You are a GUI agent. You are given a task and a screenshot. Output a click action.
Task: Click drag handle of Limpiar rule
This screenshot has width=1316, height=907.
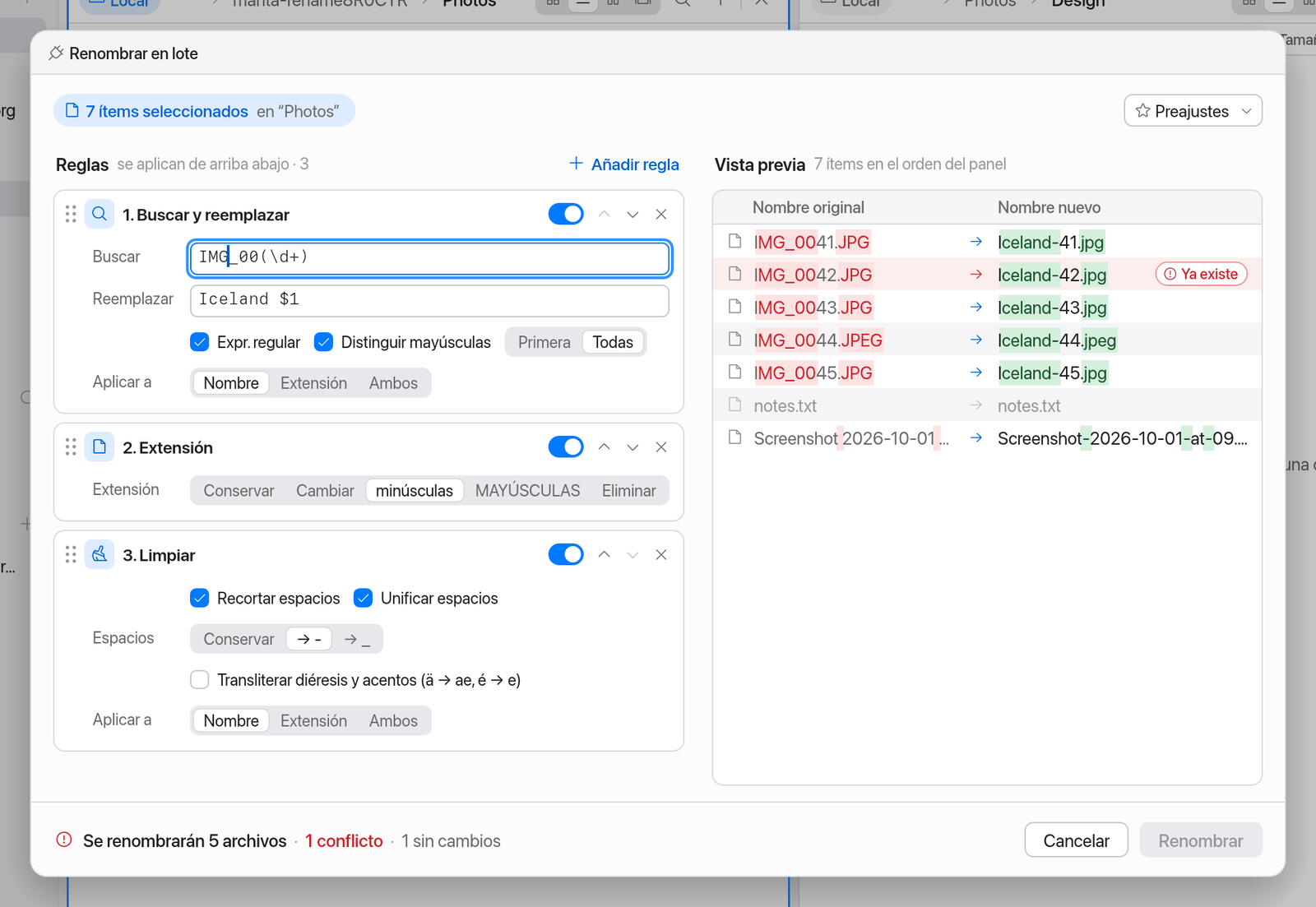point(71,555)
